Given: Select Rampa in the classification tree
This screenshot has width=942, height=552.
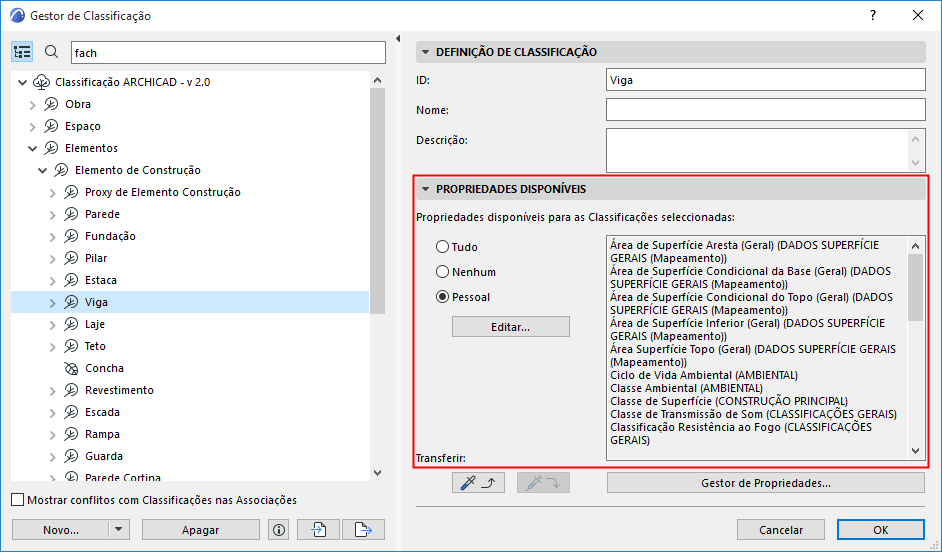Looking at the screenshot, I should coord(102,434).
